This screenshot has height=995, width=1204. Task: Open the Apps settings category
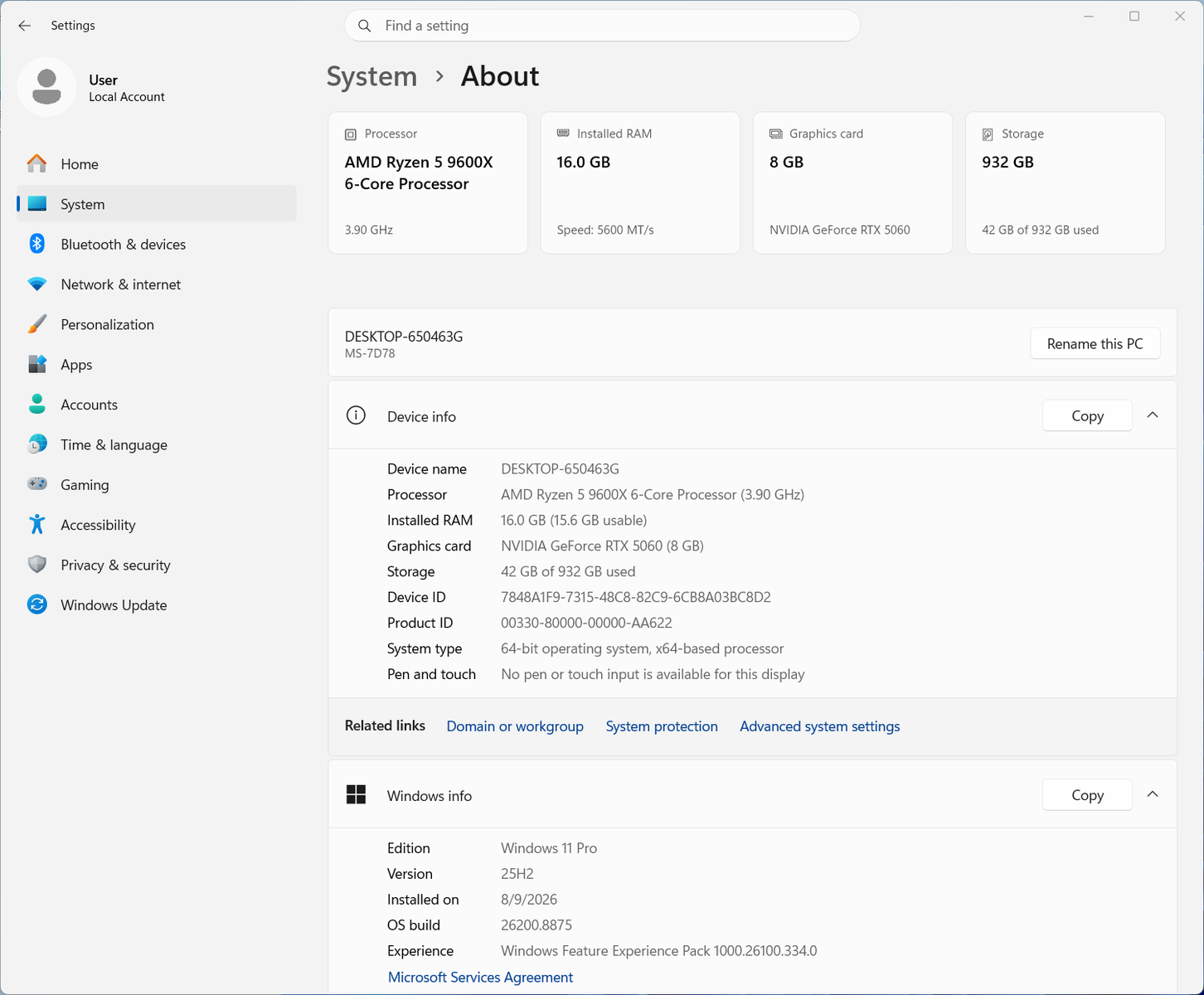[x=157, y=365]
